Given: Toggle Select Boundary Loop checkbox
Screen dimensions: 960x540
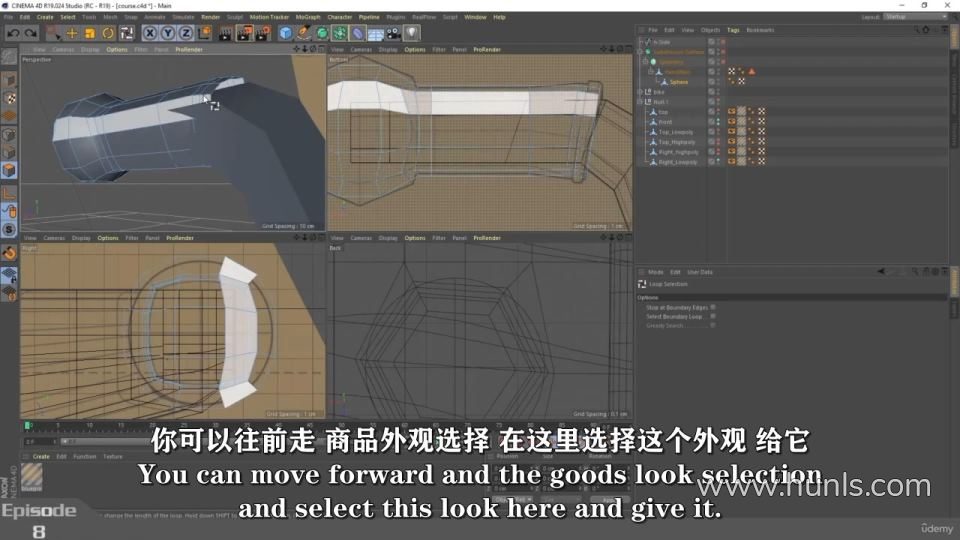Looking at the screenshot, I should point(712,316).
